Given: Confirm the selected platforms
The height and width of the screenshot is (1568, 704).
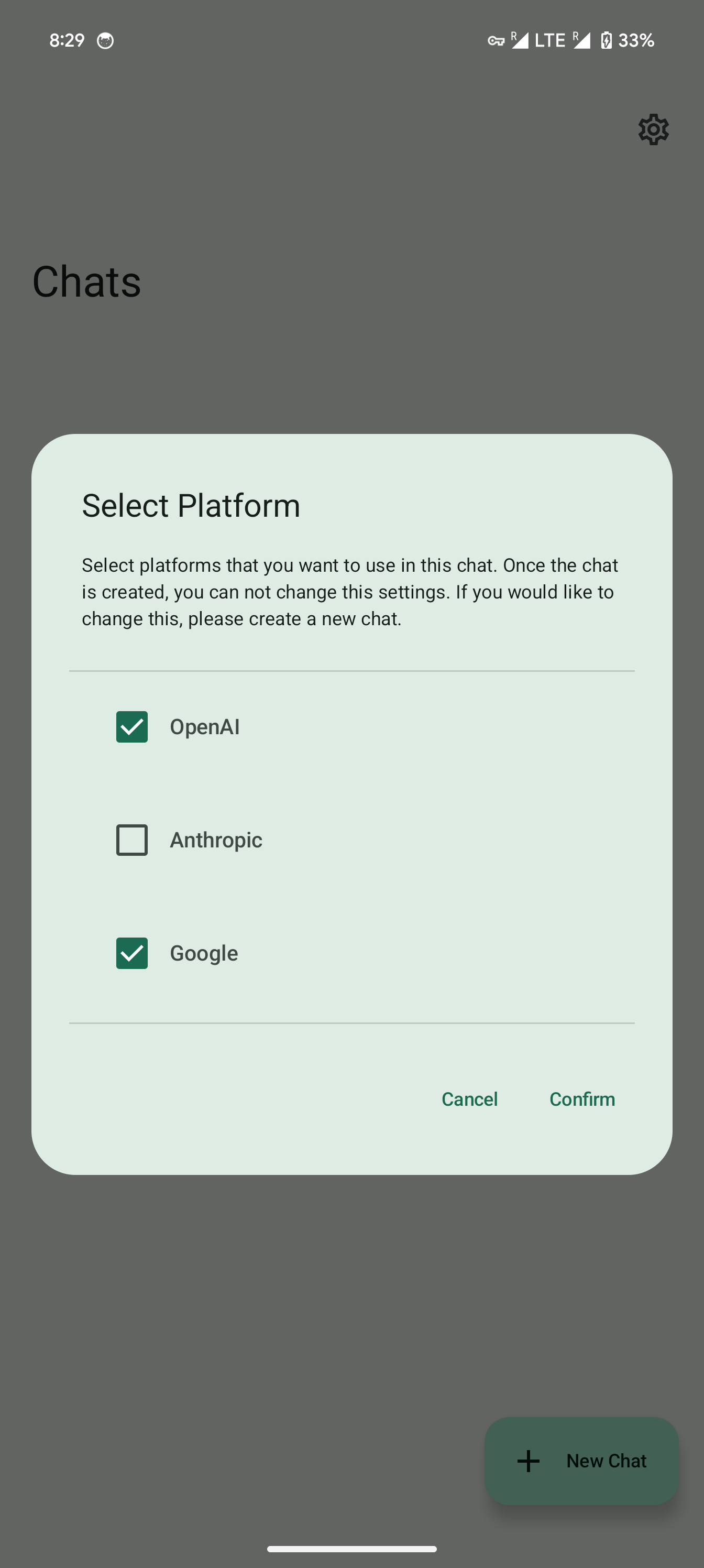Looking at the screenshot, I should point(582,1098).
